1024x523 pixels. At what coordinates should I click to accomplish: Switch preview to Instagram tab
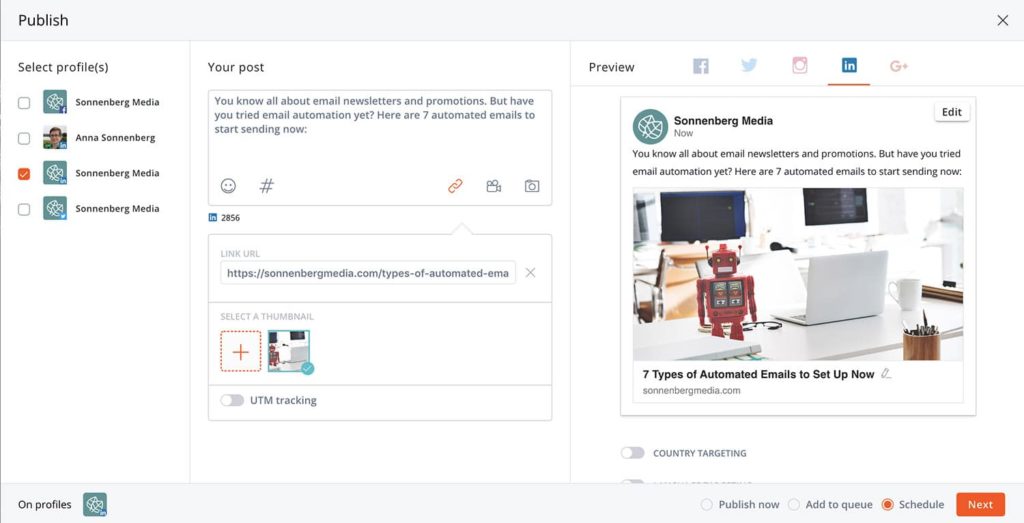pyautogui.click(x=799, y=66)
